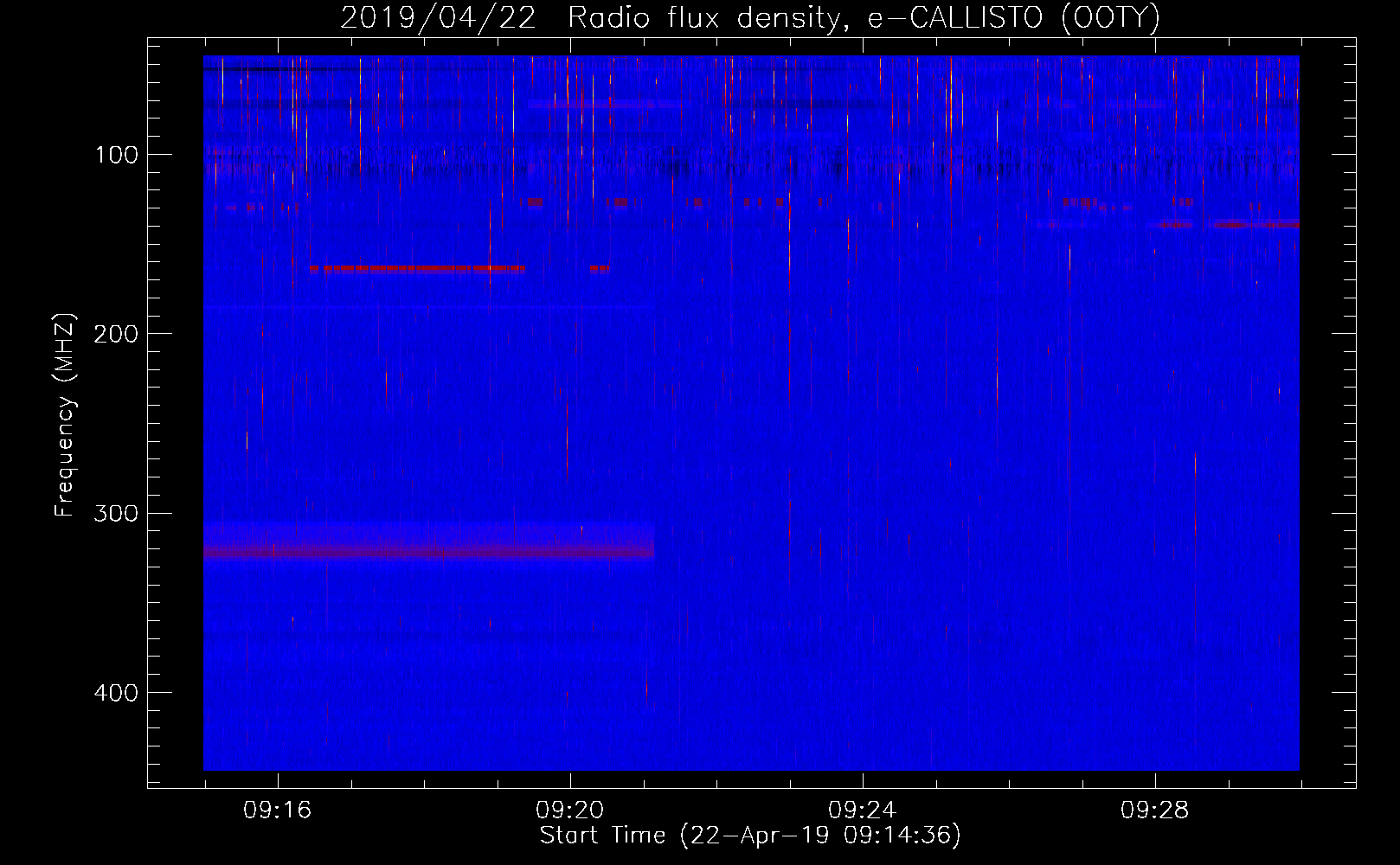
Task: Select the 400 frequency tick label
Action: pos(116,693)
